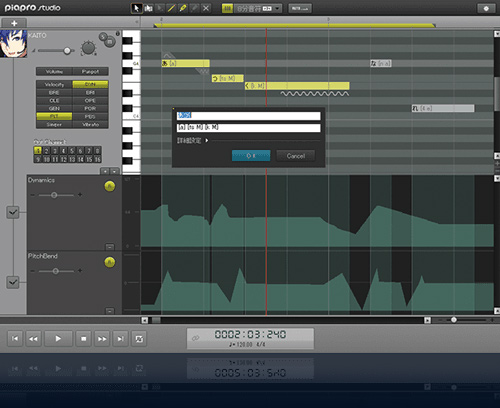Toggle the Dynamics lane yellow round button
The image size is (500, 408).
point(110,186)
